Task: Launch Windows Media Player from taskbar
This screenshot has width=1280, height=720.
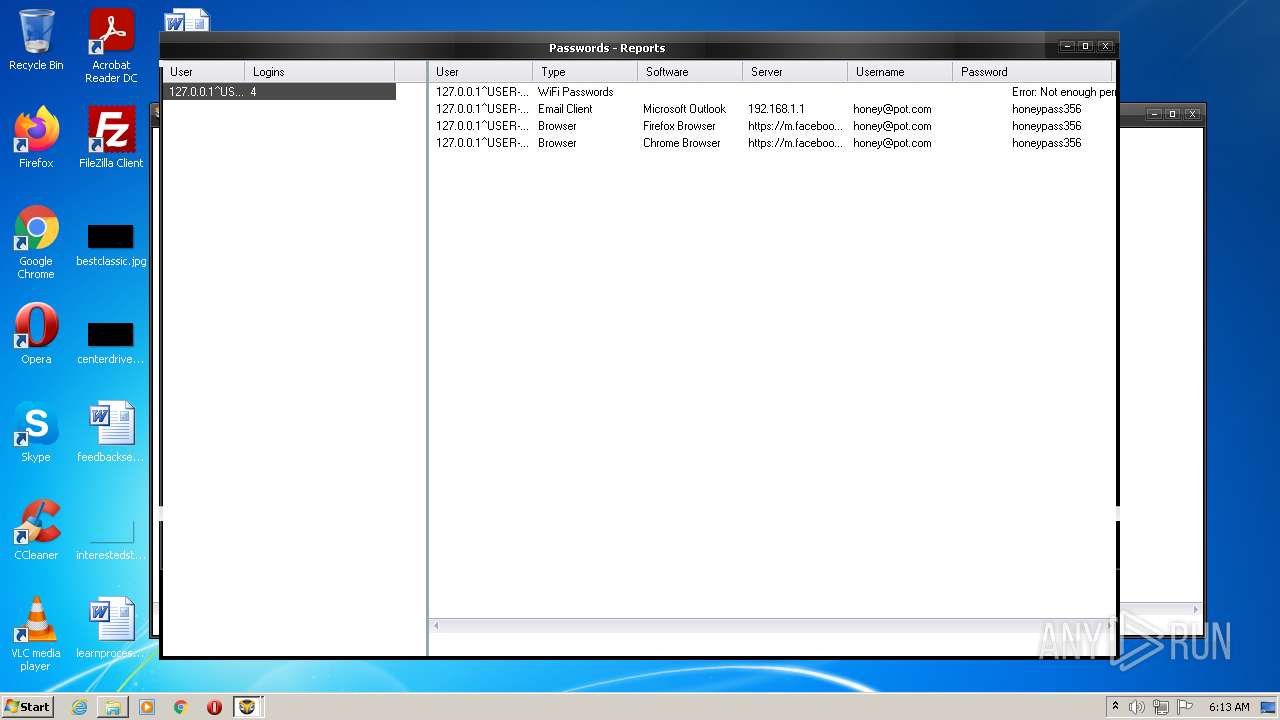Action: tap(147, 707)
